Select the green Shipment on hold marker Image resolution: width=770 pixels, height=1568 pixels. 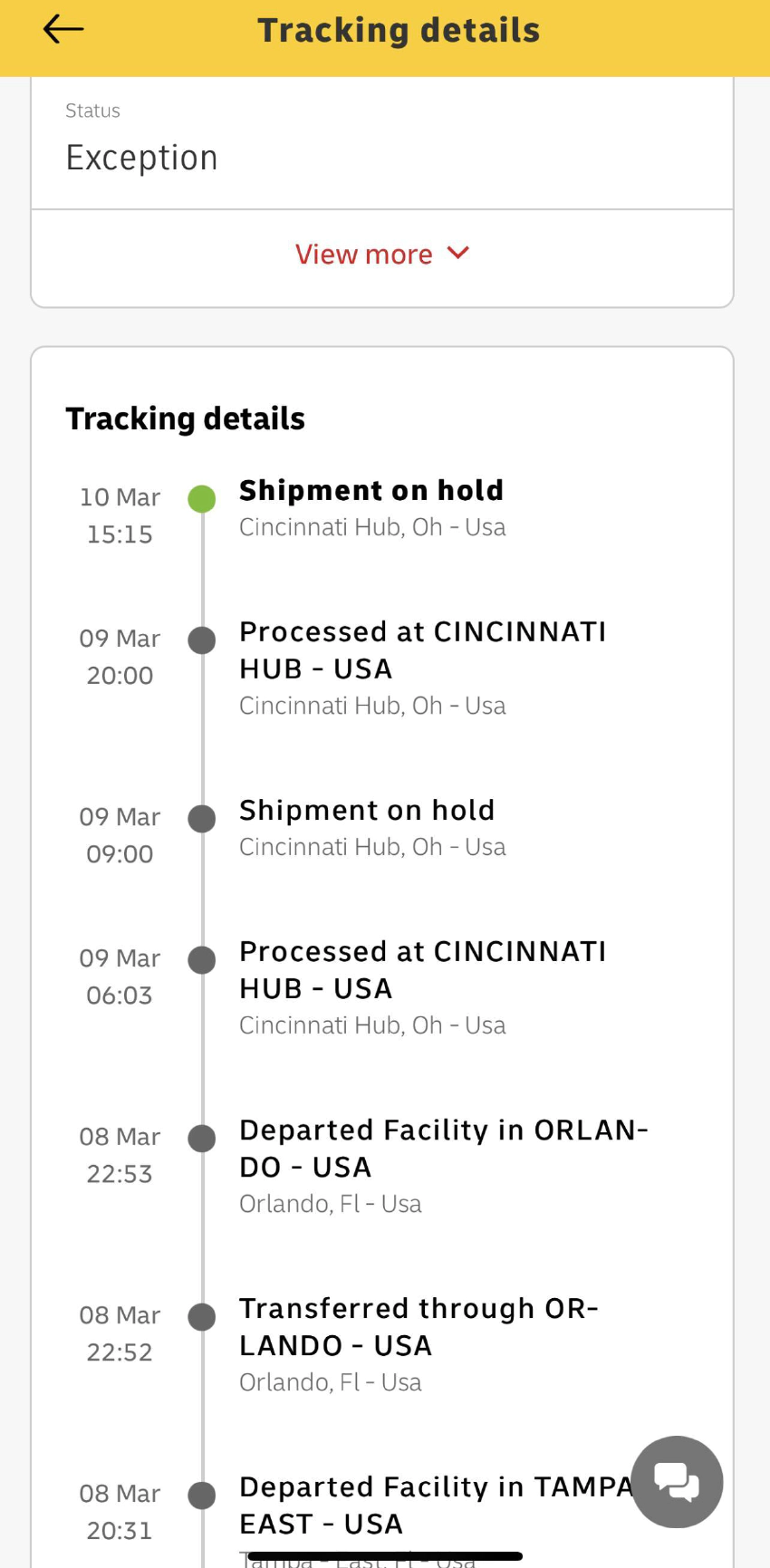coord(201,498)
